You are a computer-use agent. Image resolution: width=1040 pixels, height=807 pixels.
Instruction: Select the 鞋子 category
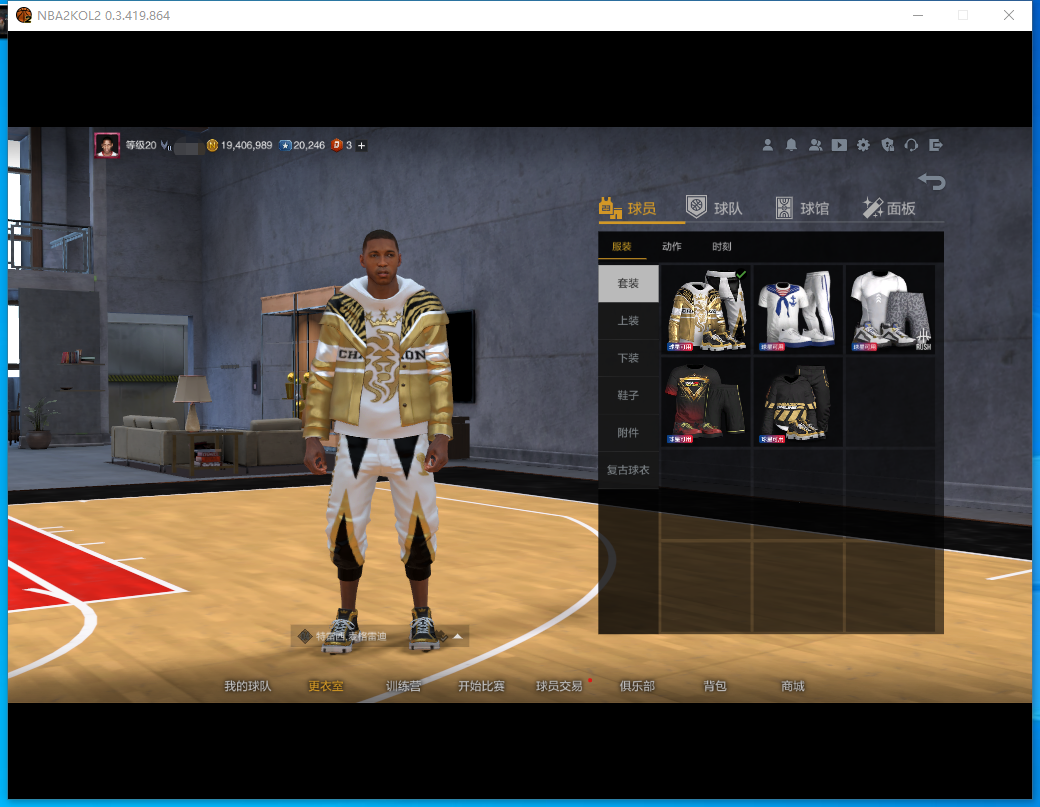[628, 395]
